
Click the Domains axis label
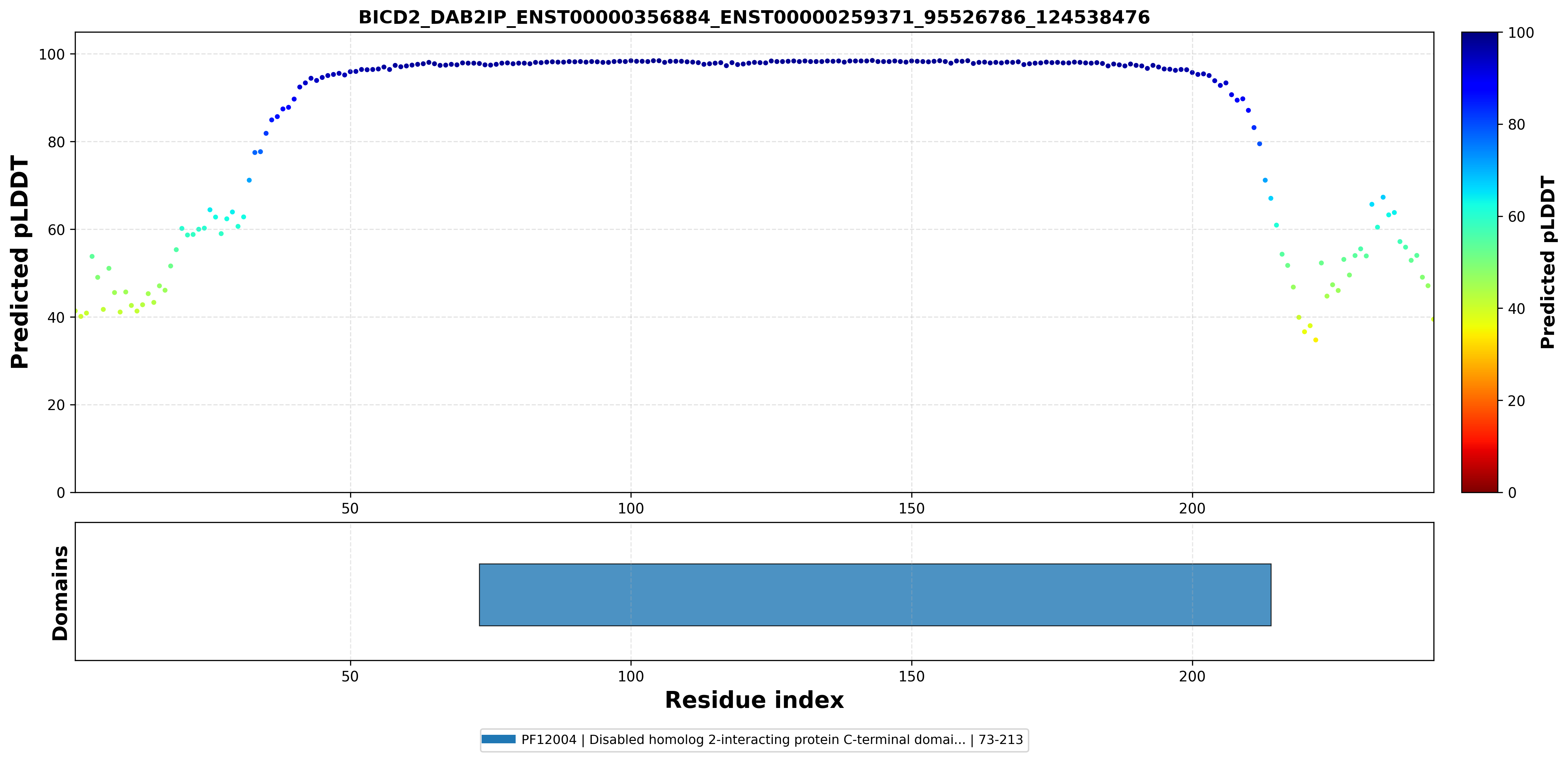coord(59,593)
